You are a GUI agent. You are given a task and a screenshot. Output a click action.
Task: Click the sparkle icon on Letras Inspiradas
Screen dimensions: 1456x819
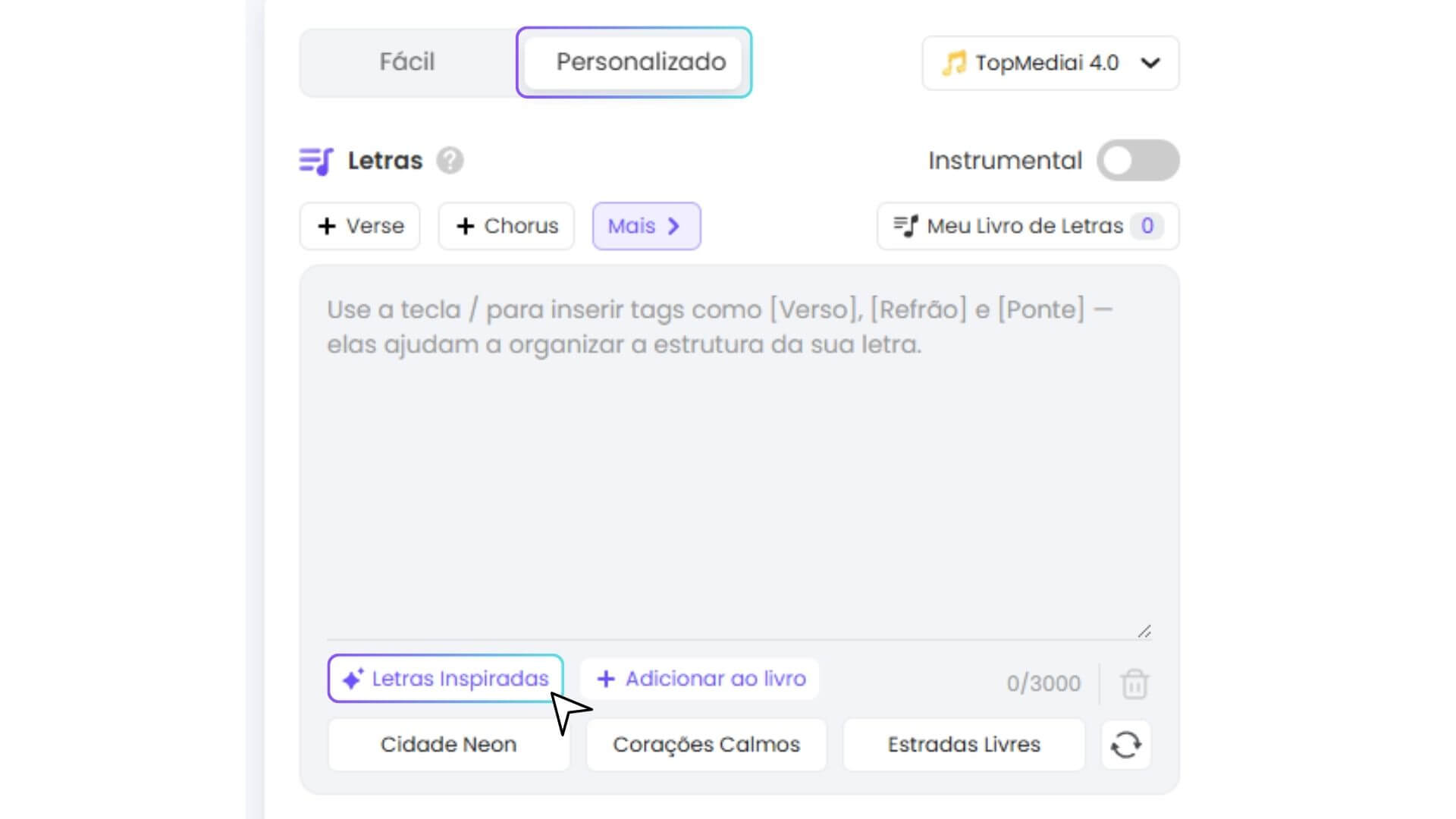[353, 679]
